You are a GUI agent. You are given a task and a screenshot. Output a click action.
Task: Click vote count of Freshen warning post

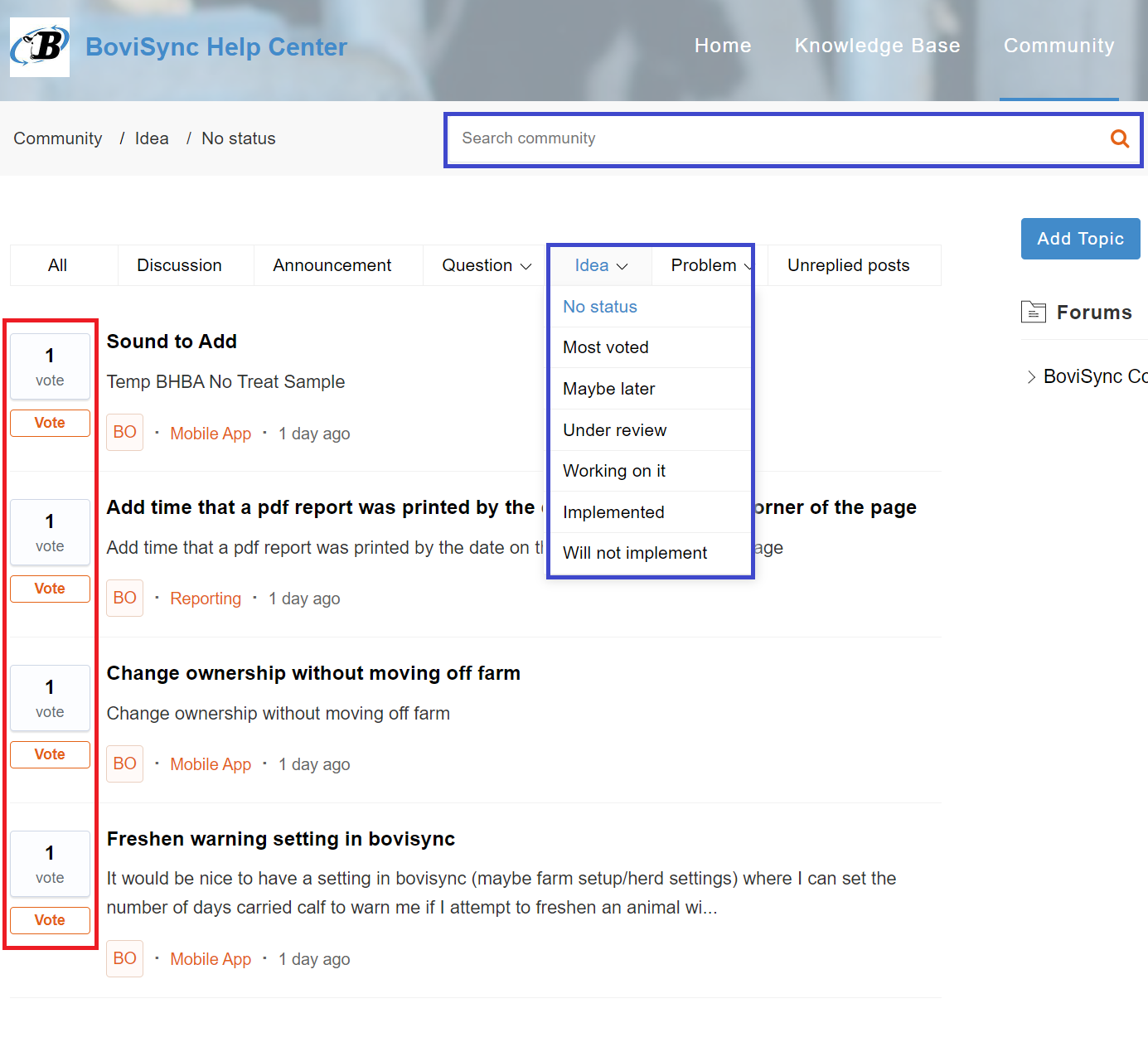(x=50, y=864)
